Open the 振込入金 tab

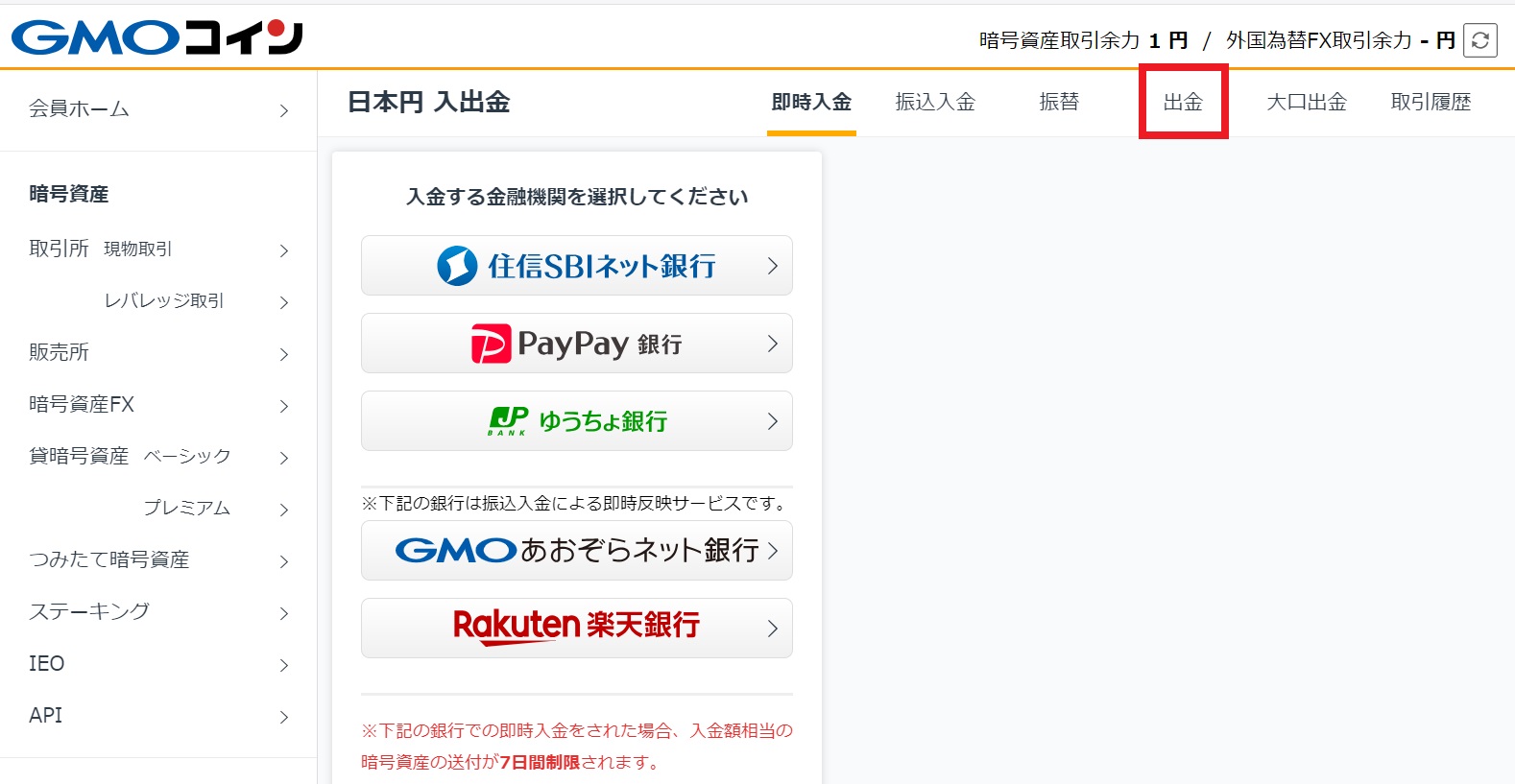click(x=935, y=102)
